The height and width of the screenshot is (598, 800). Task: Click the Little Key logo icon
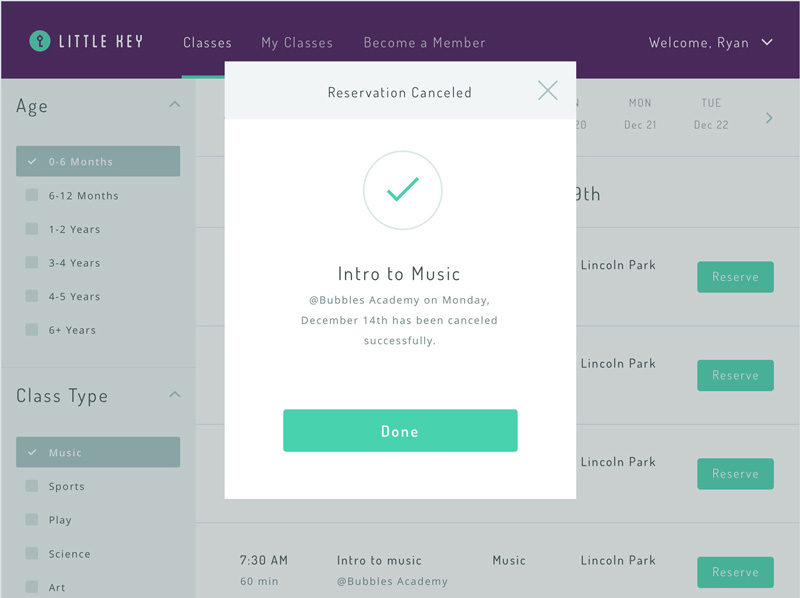[x=40, y=41]
